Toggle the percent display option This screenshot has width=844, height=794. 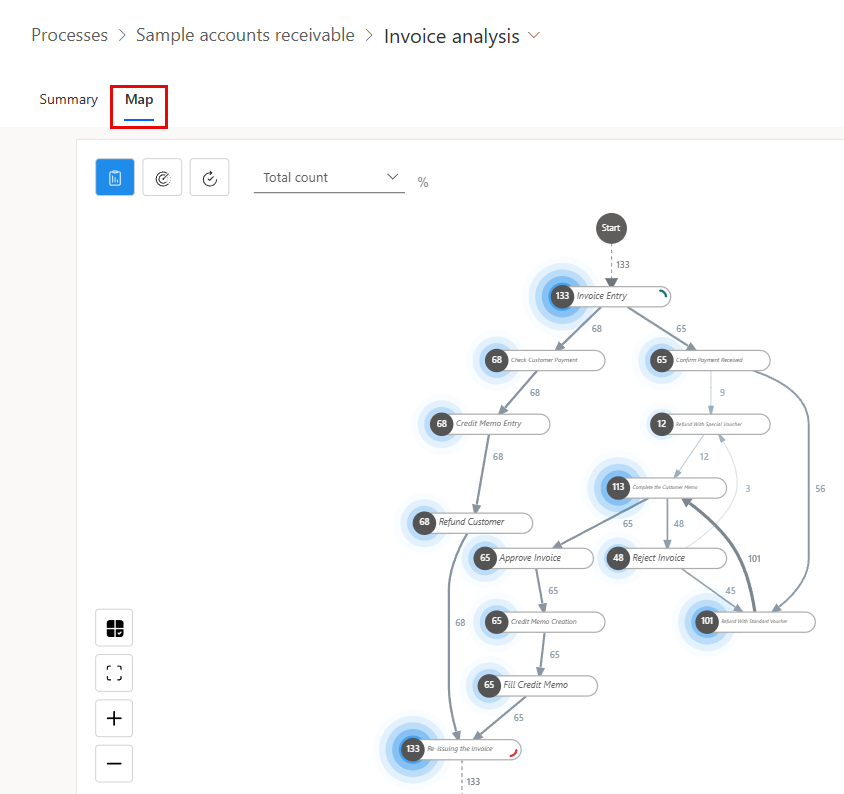click(x=423, y=182)
